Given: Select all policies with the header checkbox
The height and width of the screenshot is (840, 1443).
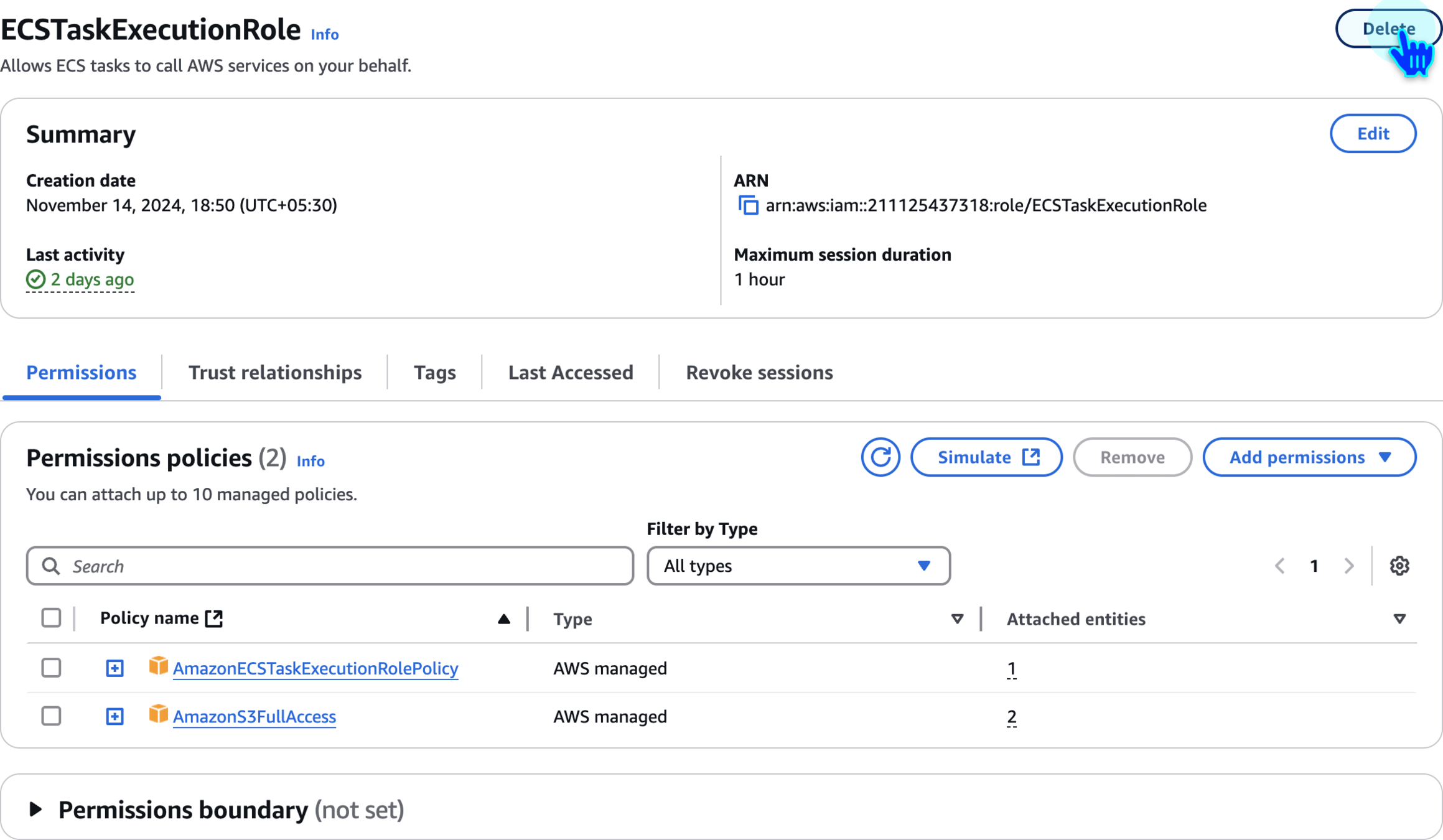Looking at the screenshot, I should [51, 618].
